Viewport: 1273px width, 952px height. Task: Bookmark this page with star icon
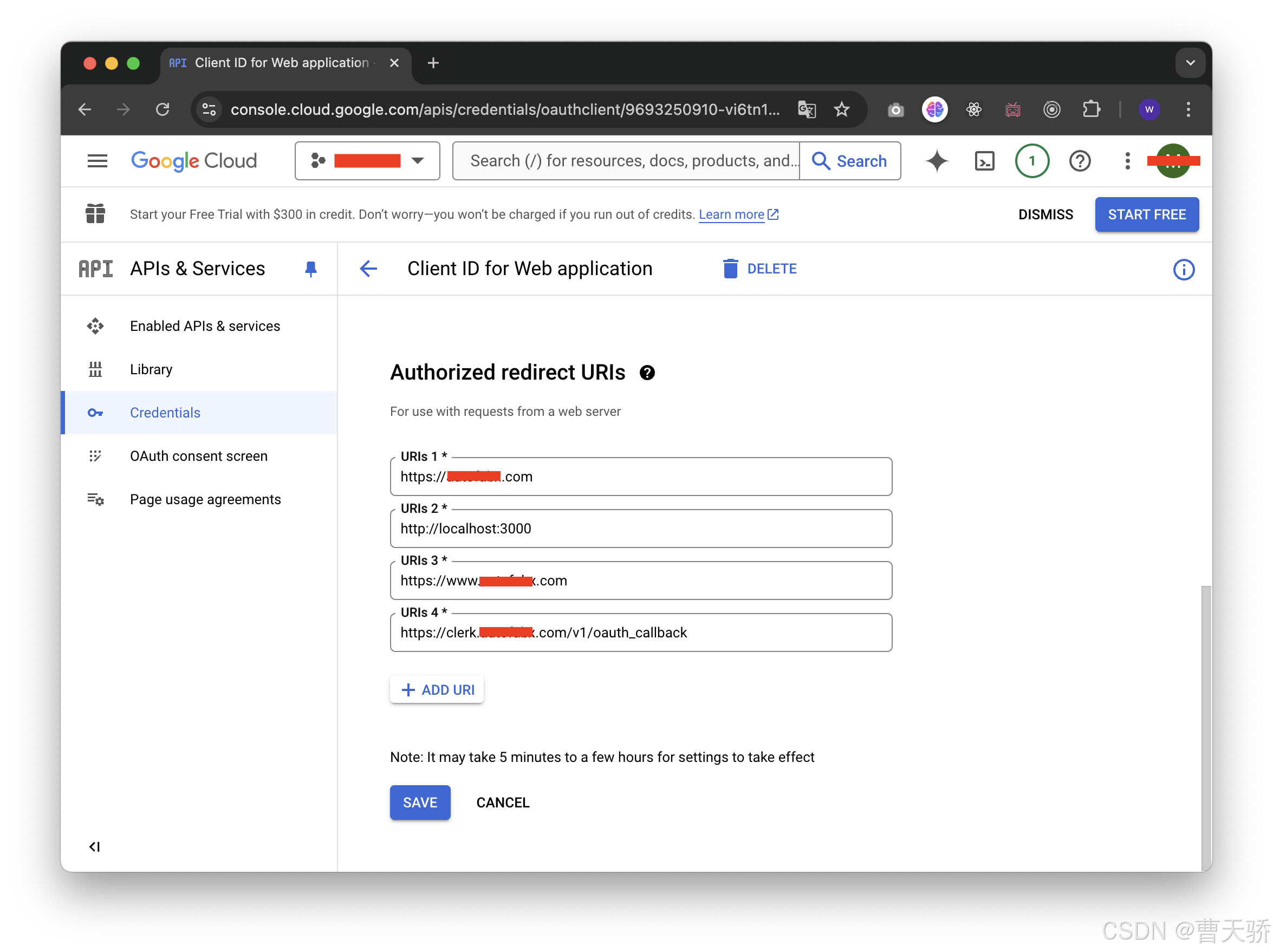pyautogui.click(x=841, y=109)
